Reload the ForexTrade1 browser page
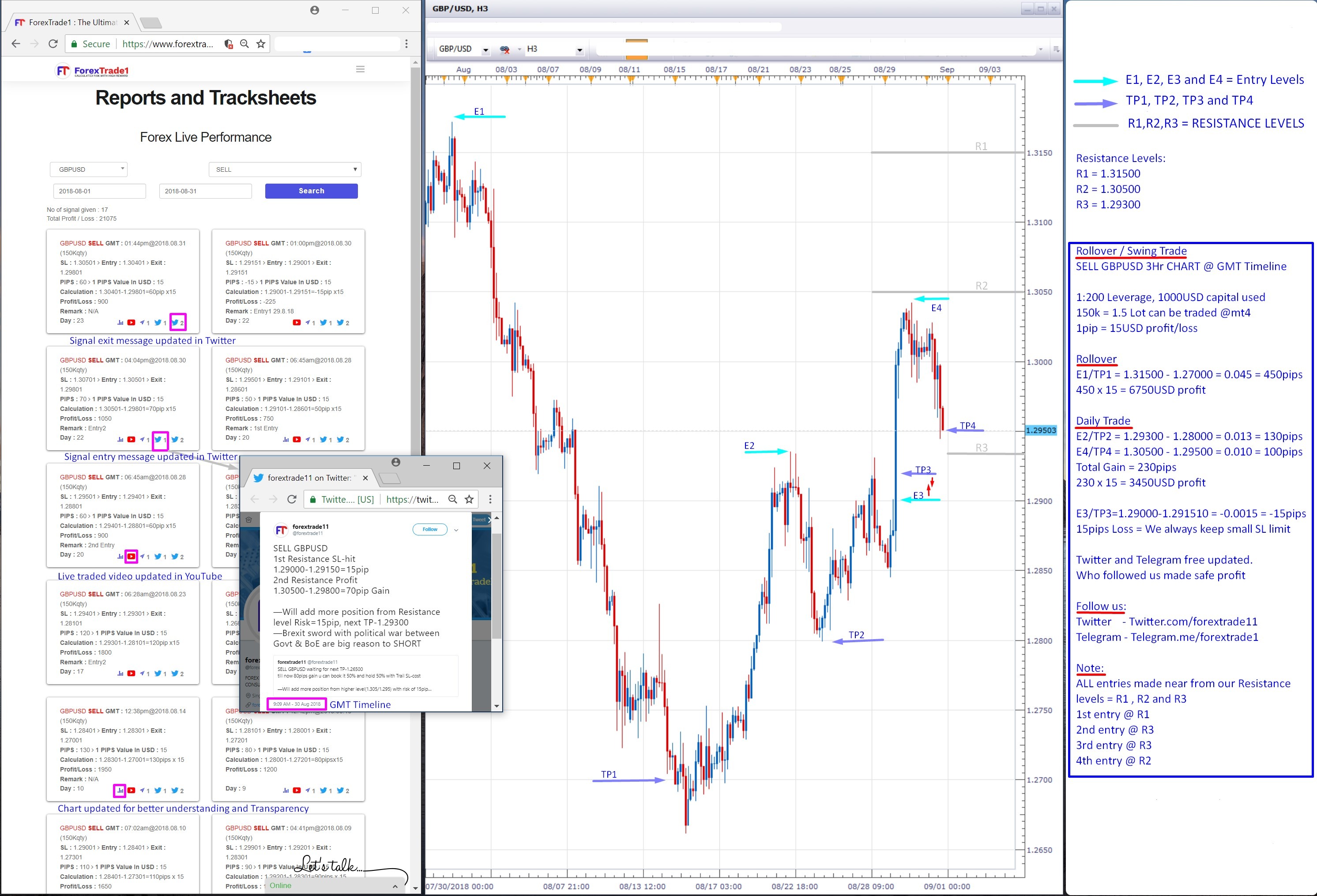The image size is (1317, 896). click(x=53, y=44)
